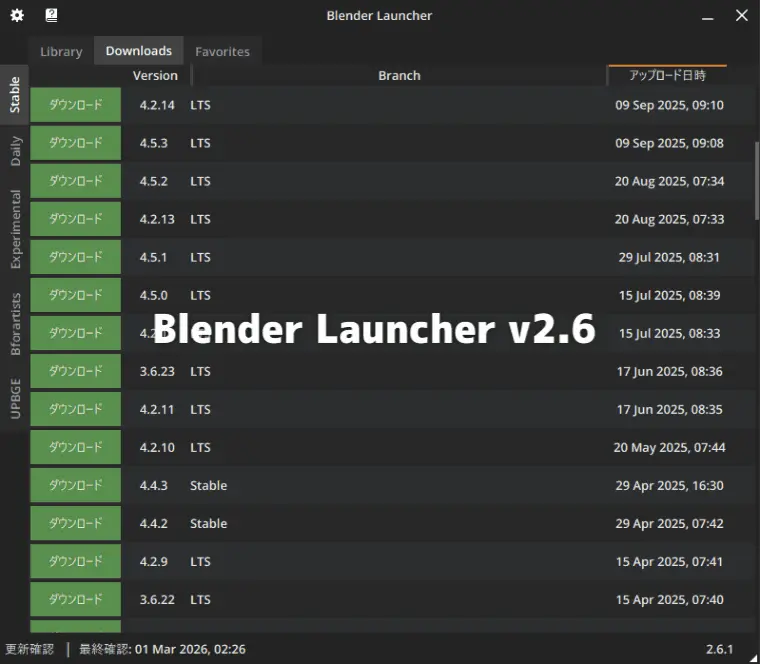The width and height of the screenshot is (760, 664).
Task: Switch to the Library tab
Action: (x=61, y=51)
